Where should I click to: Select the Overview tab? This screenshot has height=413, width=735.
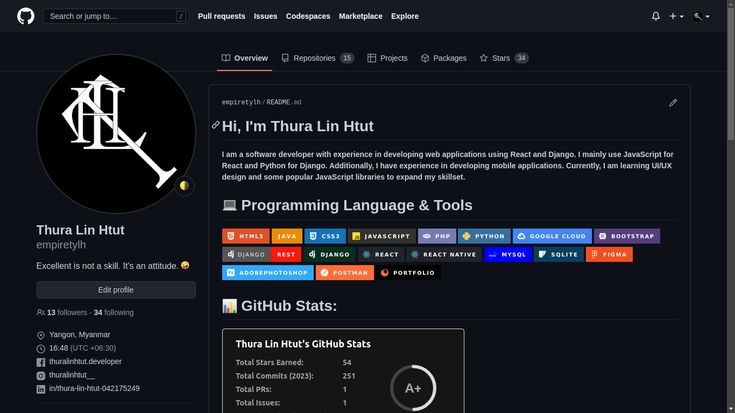coord(245,58)
